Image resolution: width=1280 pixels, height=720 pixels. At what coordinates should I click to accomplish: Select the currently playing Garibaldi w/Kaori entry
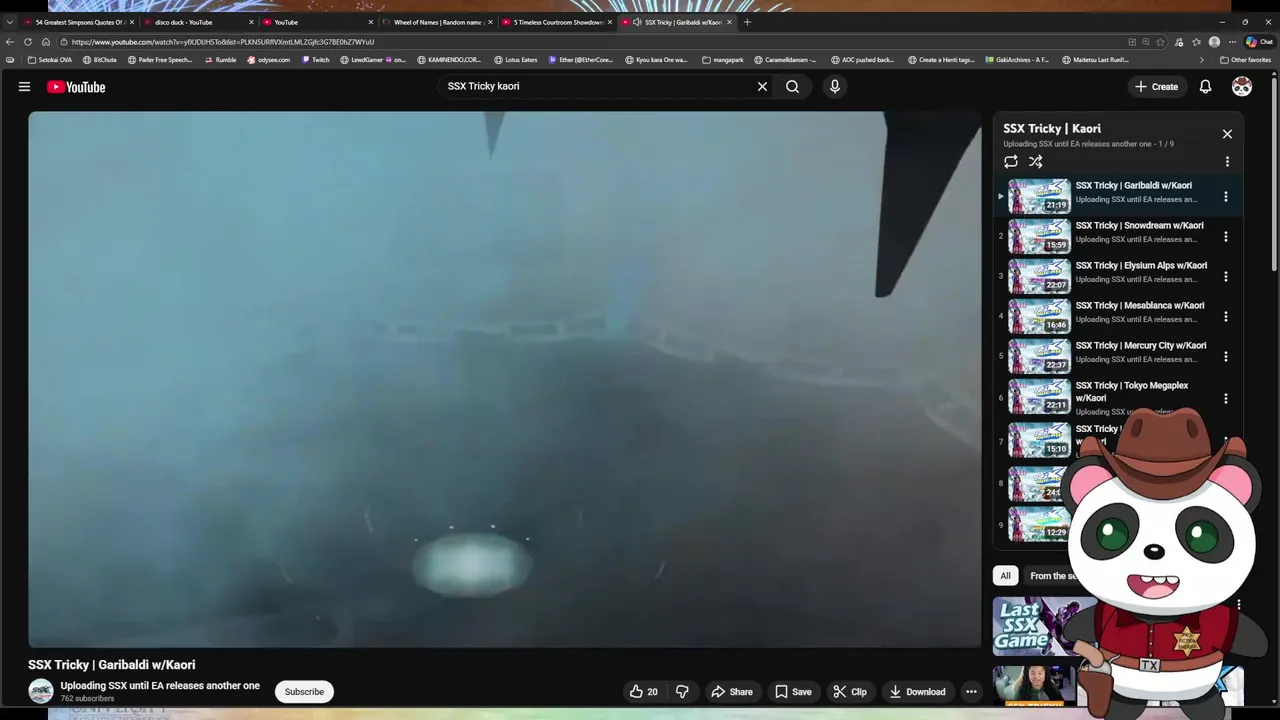click(1118, 197)
